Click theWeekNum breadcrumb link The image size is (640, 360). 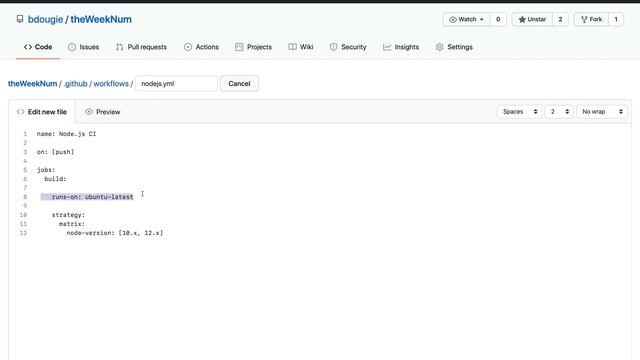(x=33, y=83)
